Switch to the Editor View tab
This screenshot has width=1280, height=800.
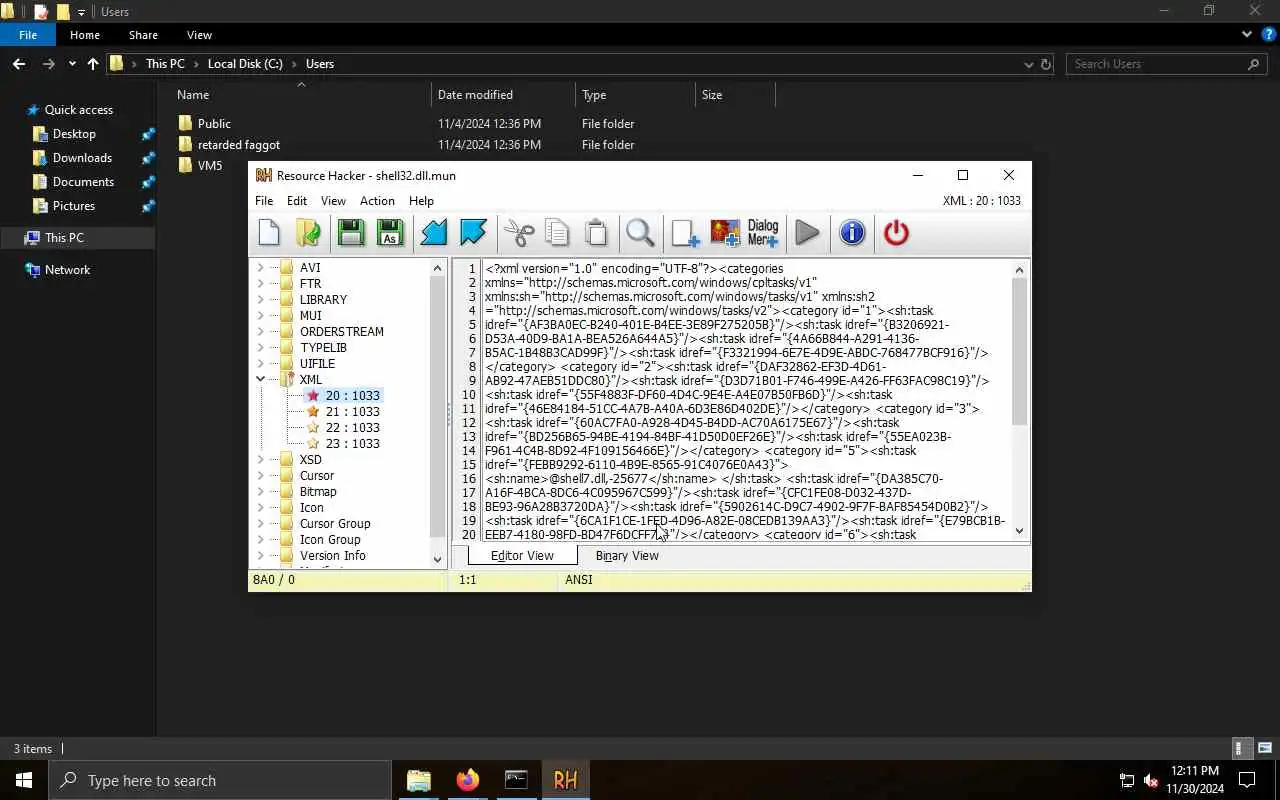pyautogui.click(x=522, y=556)
